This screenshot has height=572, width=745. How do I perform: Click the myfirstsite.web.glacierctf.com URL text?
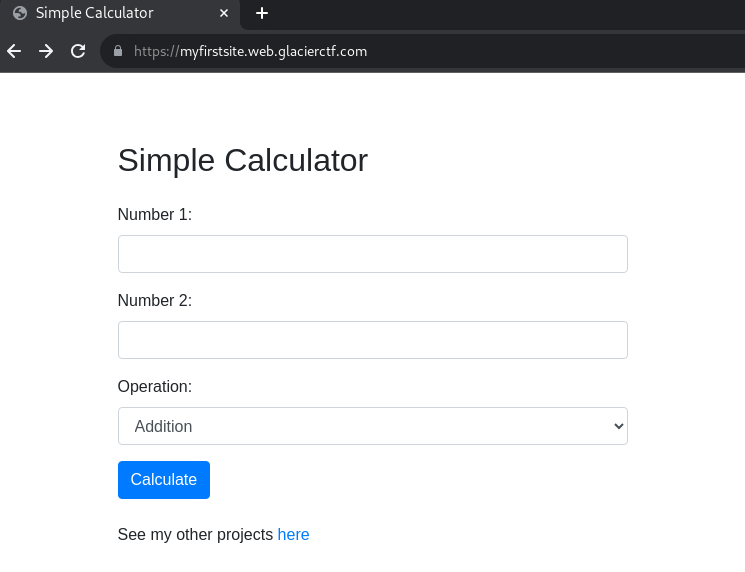tap(250, 51)
